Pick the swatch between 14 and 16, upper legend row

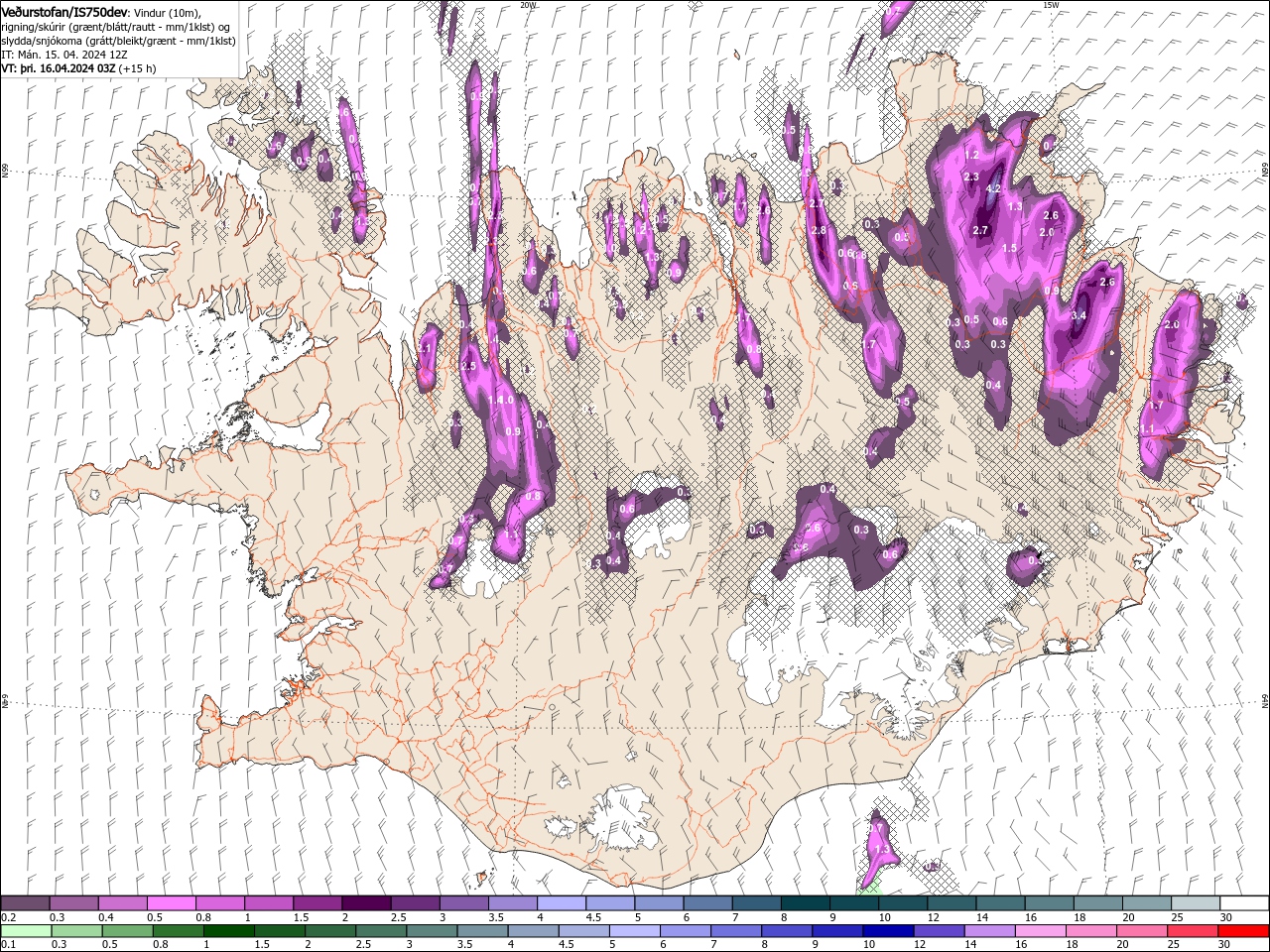point(1000,903)
